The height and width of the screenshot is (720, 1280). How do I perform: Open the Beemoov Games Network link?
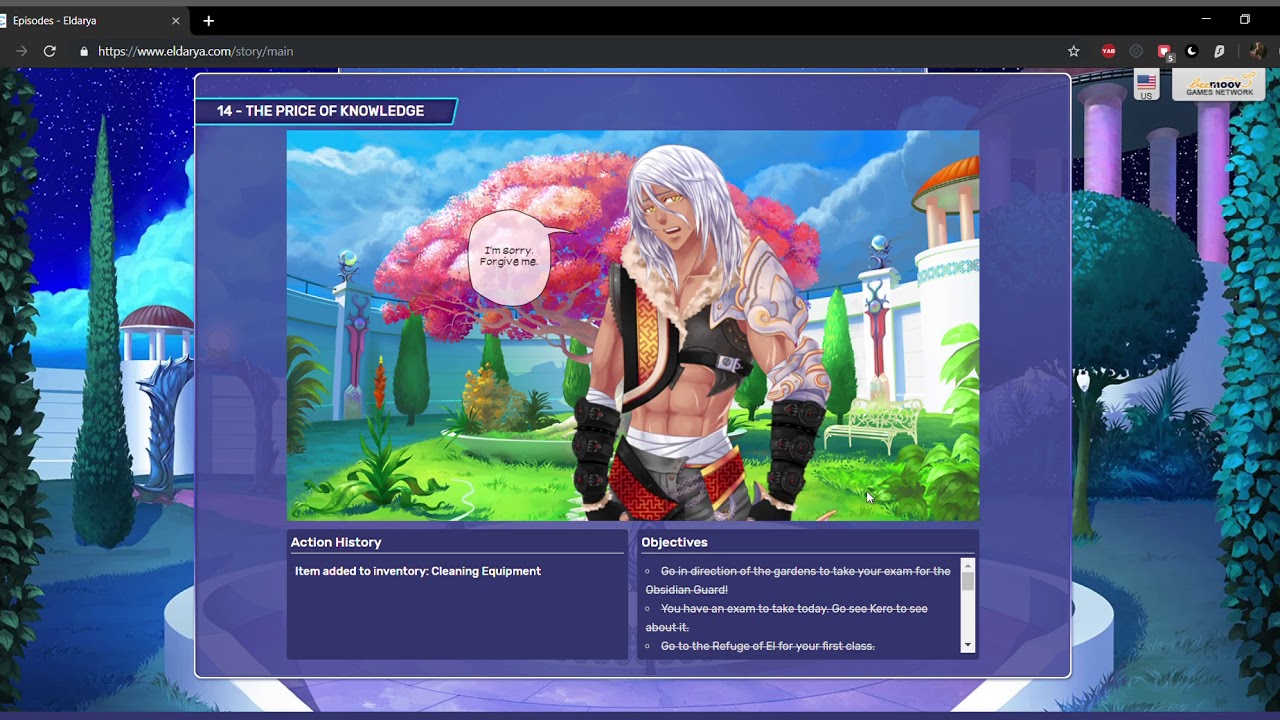point(1219,86)
